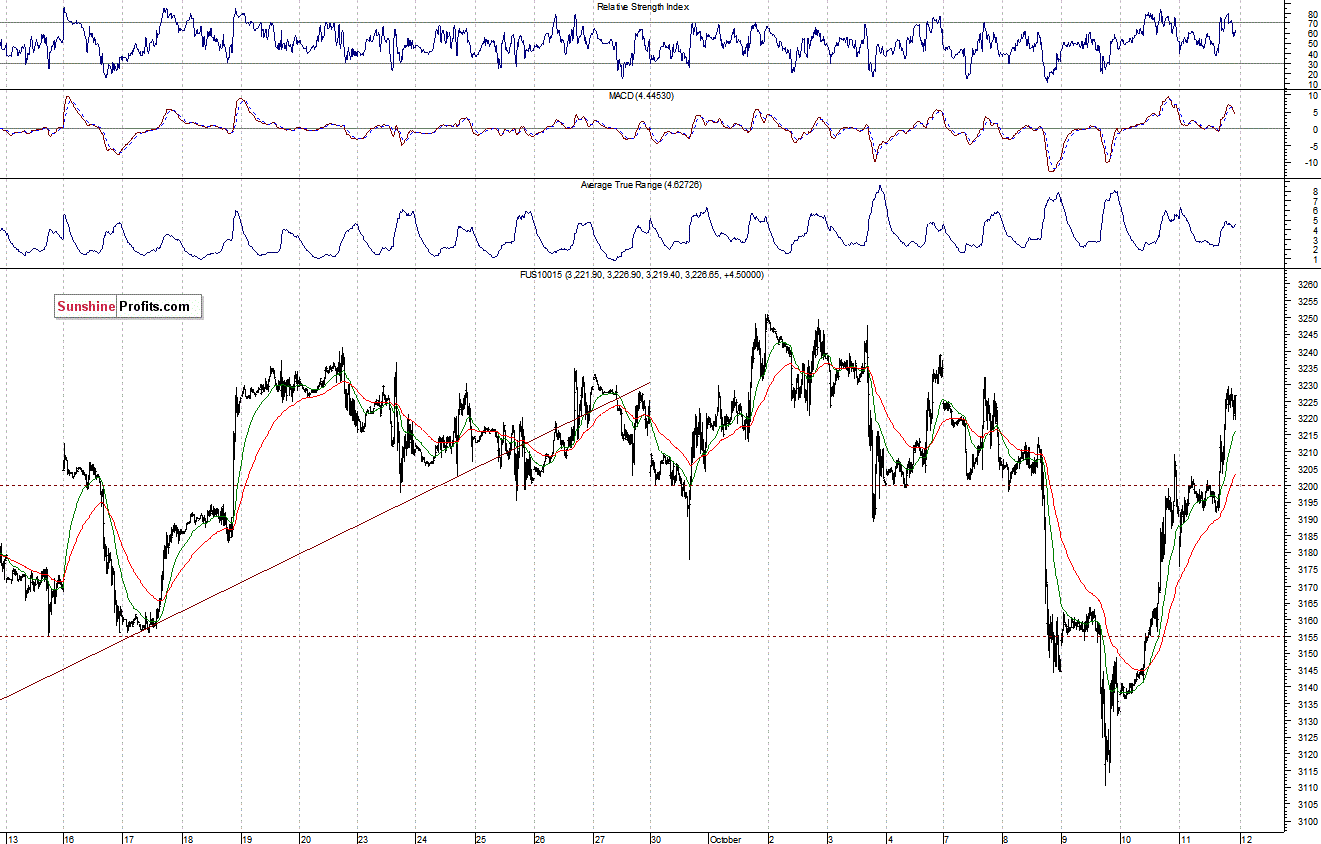Click the date label 24 on time axis

pos(423,839)
